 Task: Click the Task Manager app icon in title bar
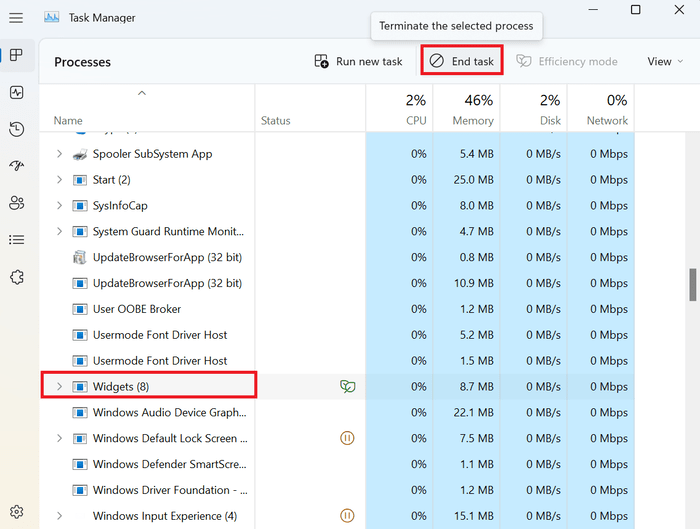click(x=52, y=18)
